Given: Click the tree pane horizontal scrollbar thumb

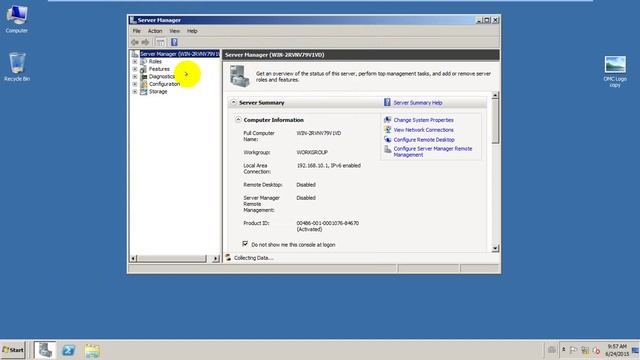Looking at the screenshot, I should (172, 258).
